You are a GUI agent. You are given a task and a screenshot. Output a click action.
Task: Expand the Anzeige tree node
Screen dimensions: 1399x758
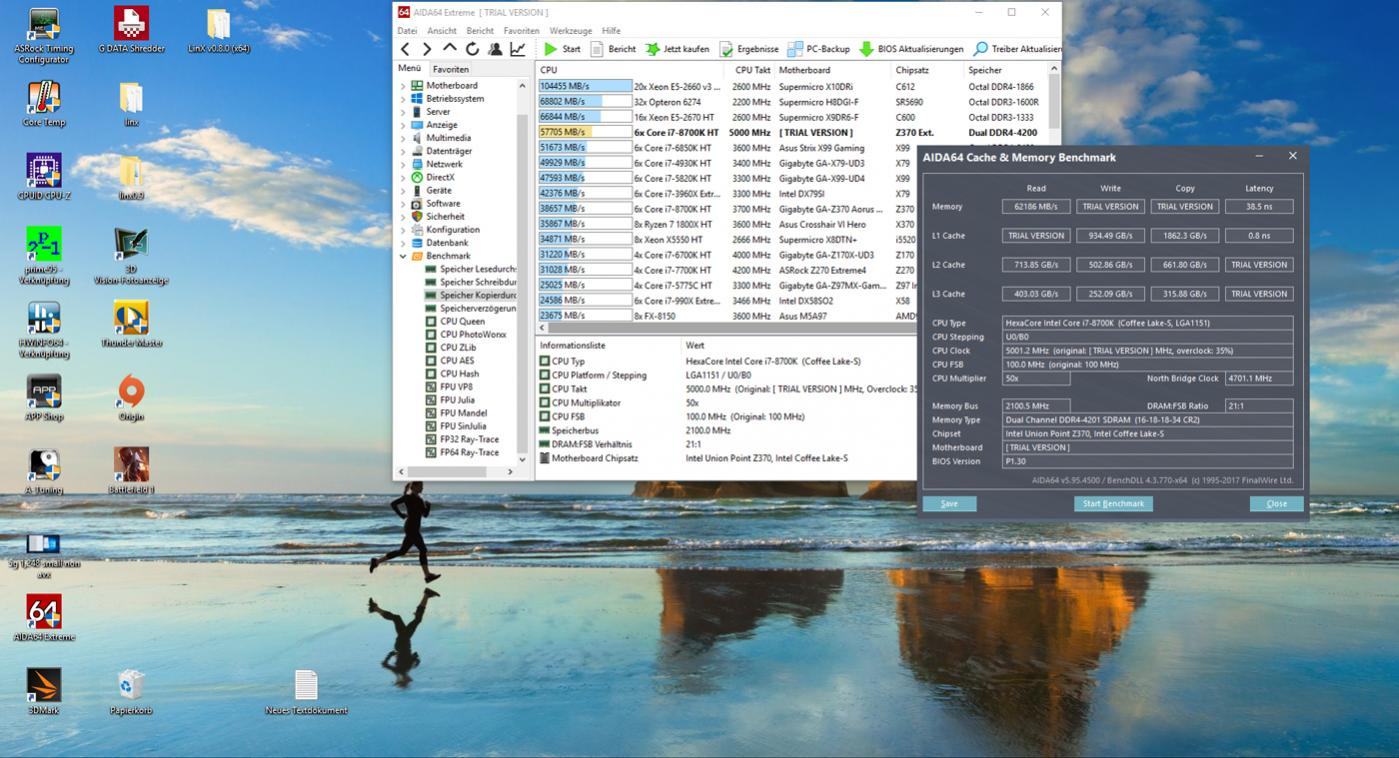coord(403,125)
